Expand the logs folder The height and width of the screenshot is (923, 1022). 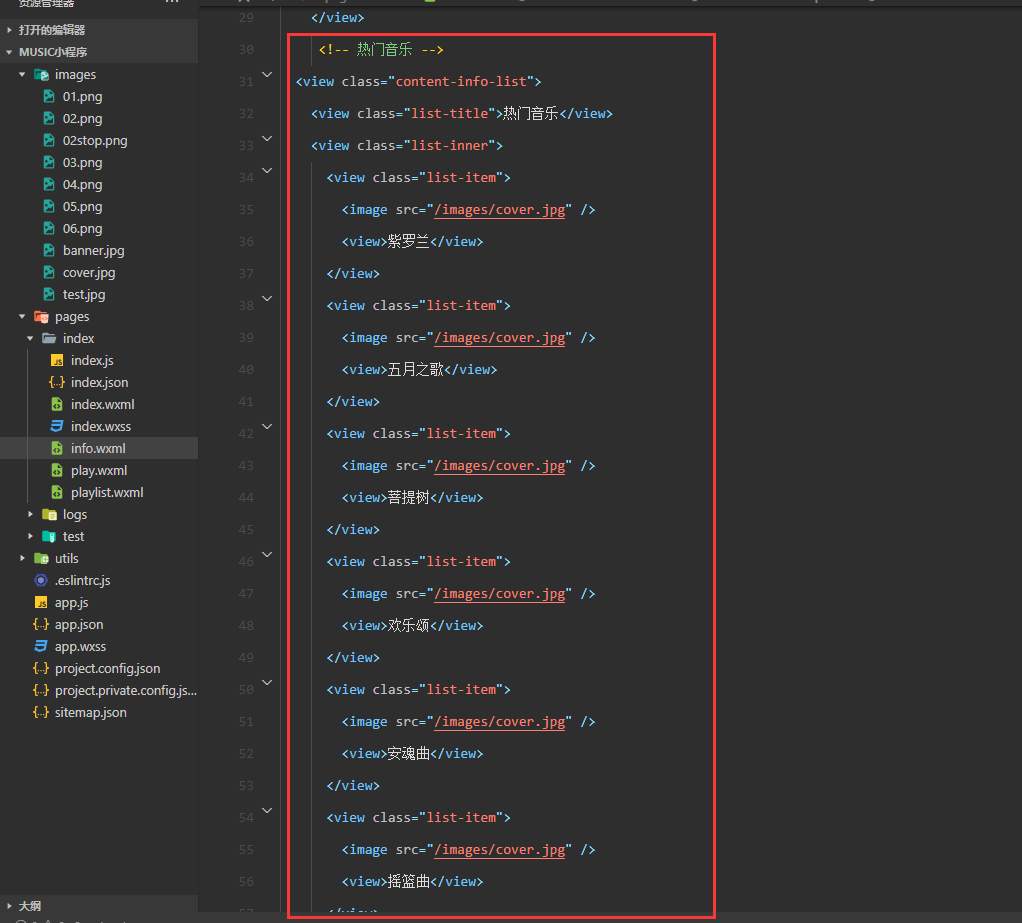coord(30,514)
